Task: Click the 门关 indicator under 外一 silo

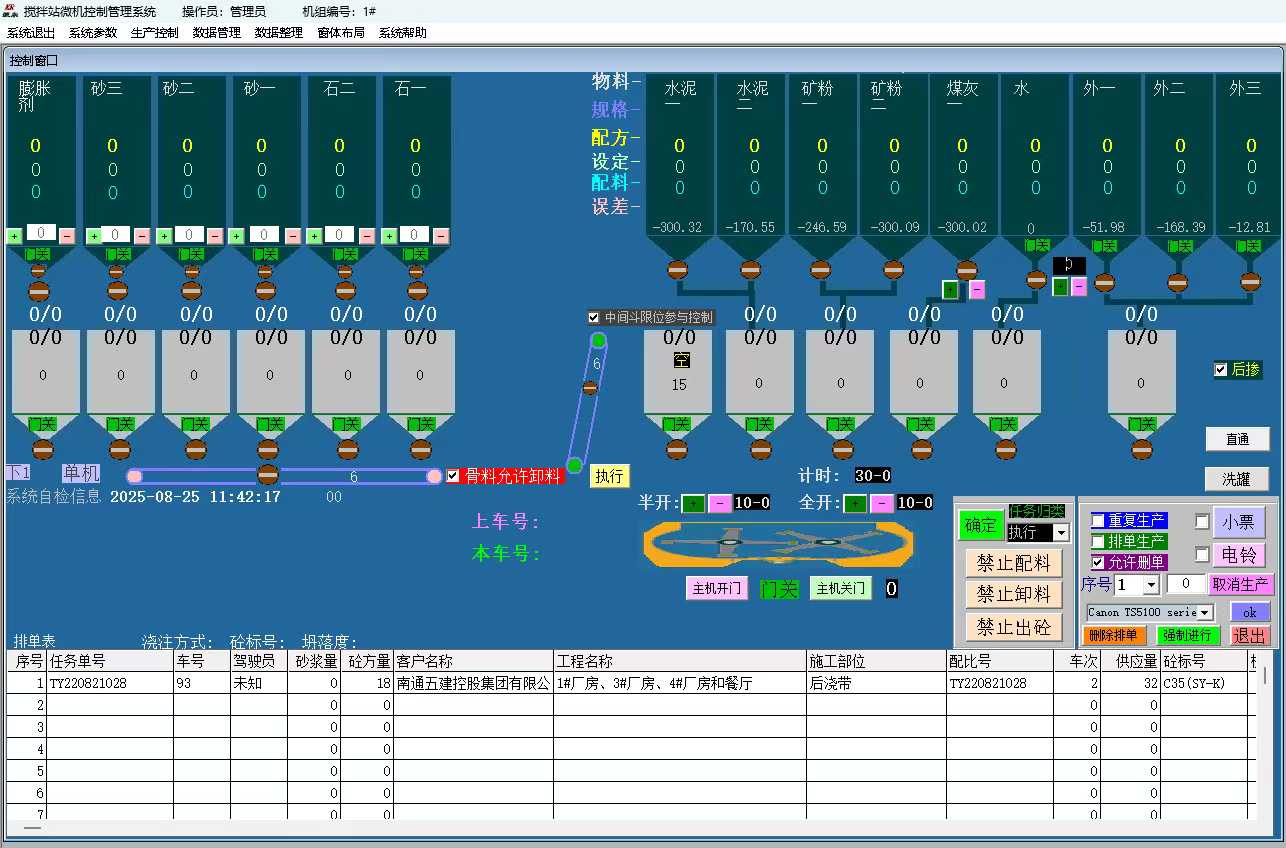Action: (1104, 246)
